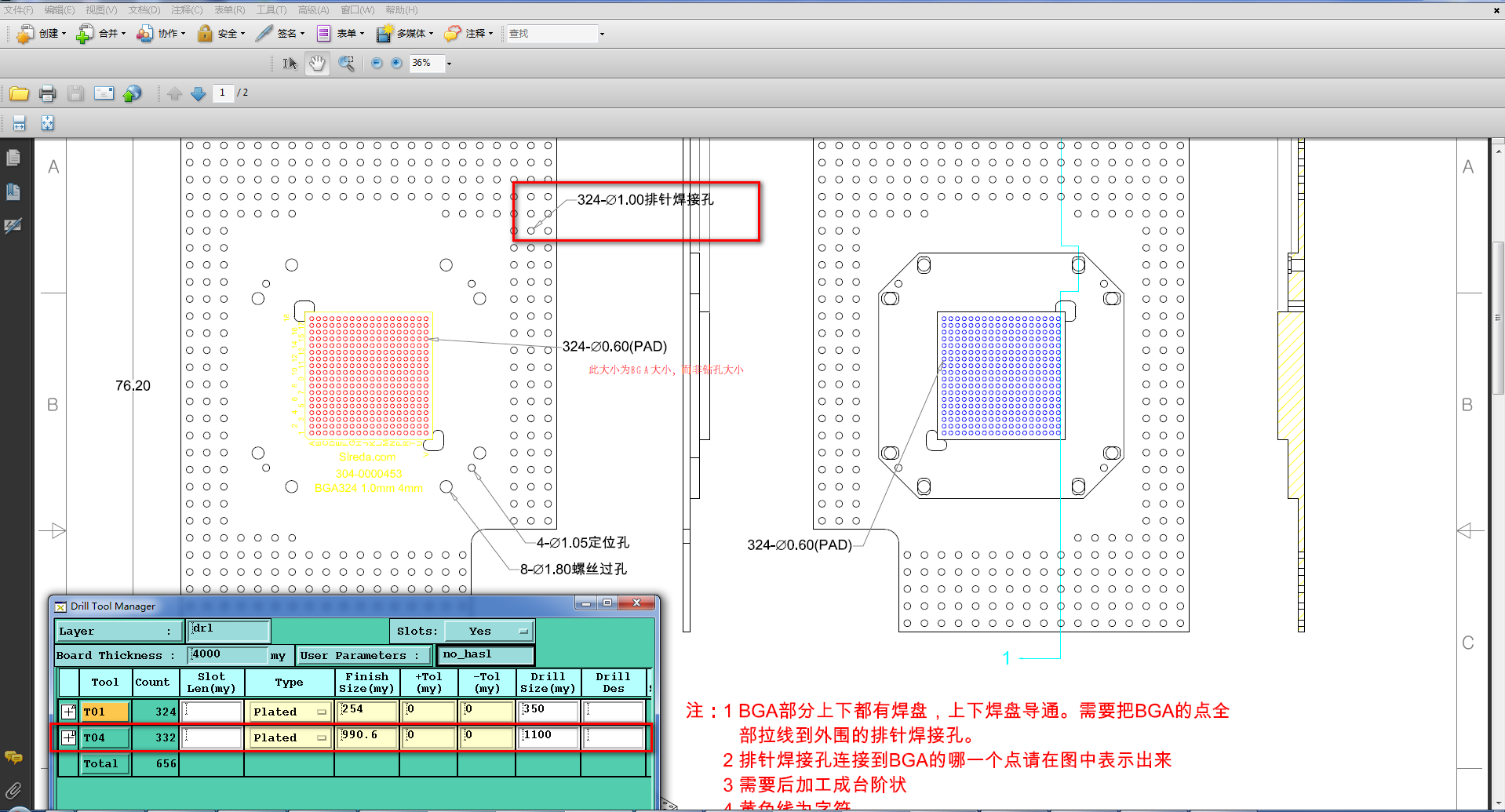Click the Slot Len field for T04
Viewport: 1505px width, 812px height.
tap(212, 737)
